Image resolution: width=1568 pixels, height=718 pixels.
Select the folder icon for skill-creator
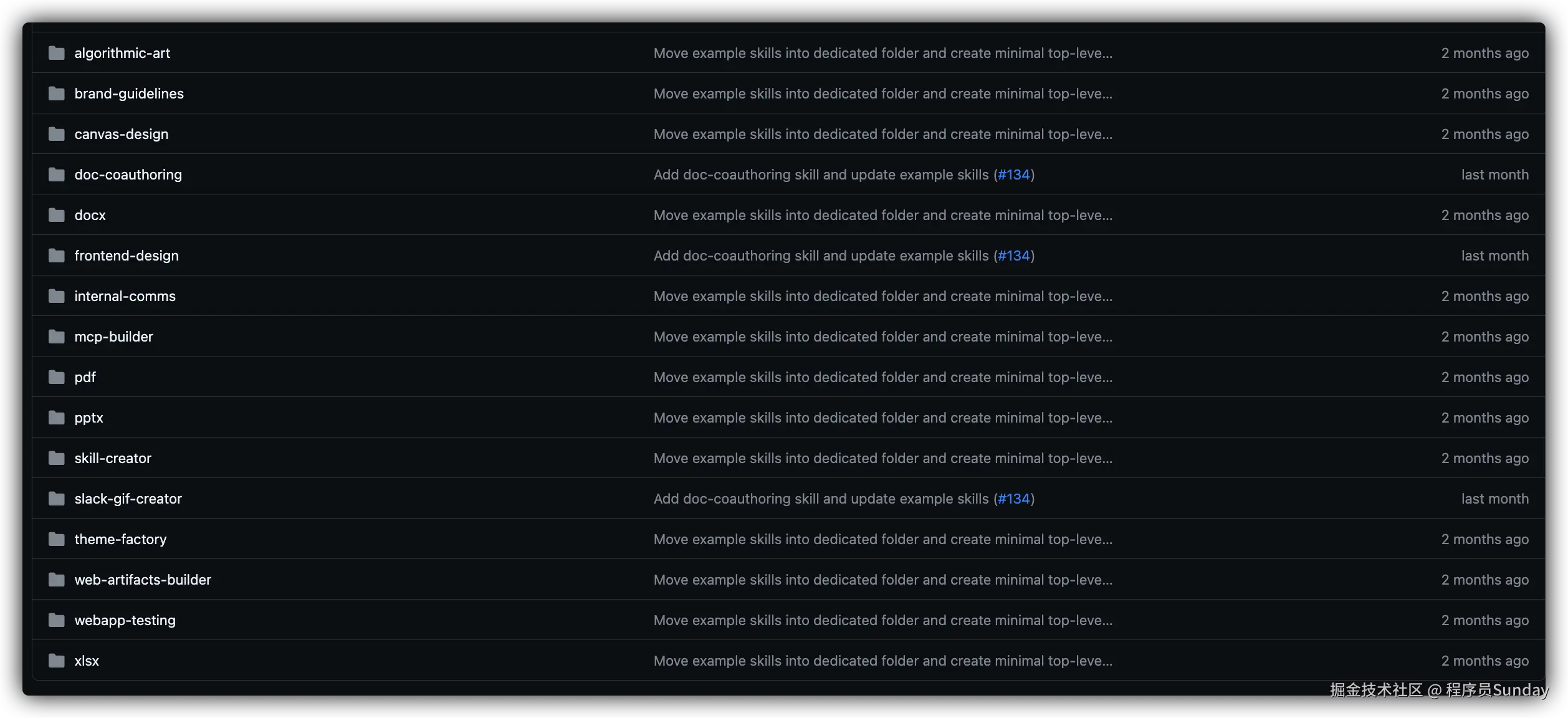(57, 458)
